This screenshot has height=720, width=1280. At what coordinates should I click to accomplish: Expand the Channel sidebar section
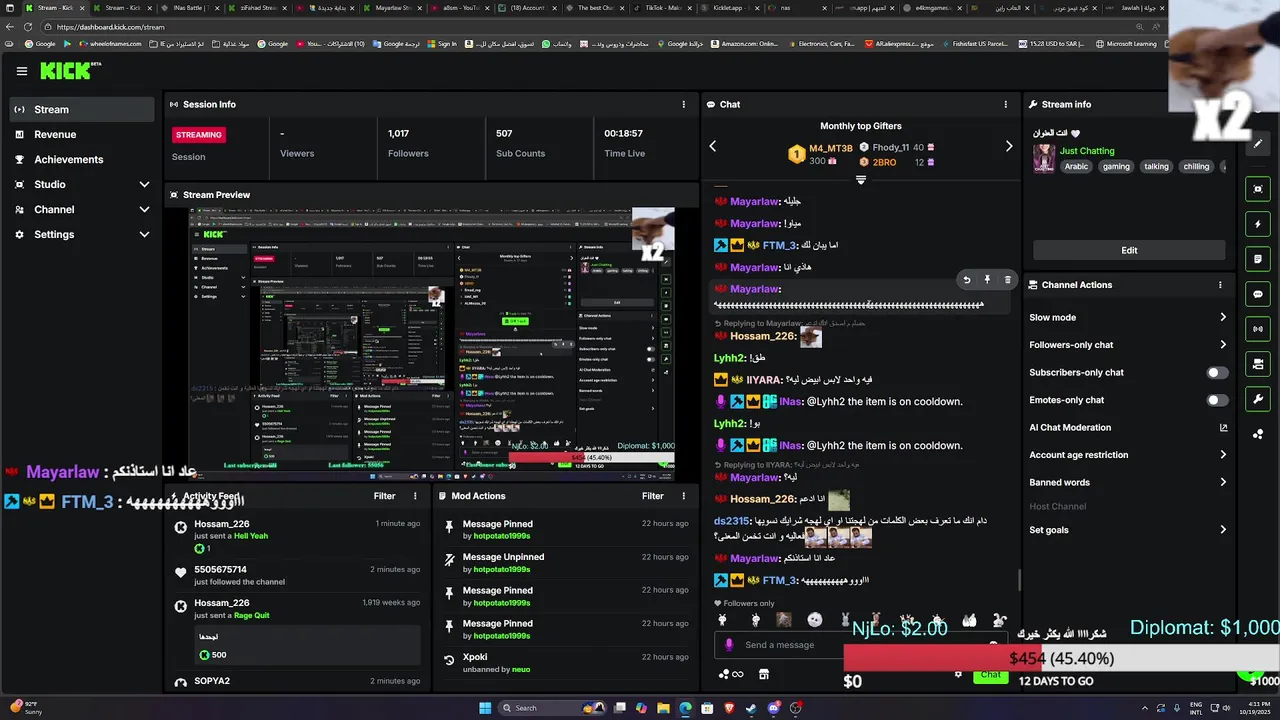(x=80, y=209)
